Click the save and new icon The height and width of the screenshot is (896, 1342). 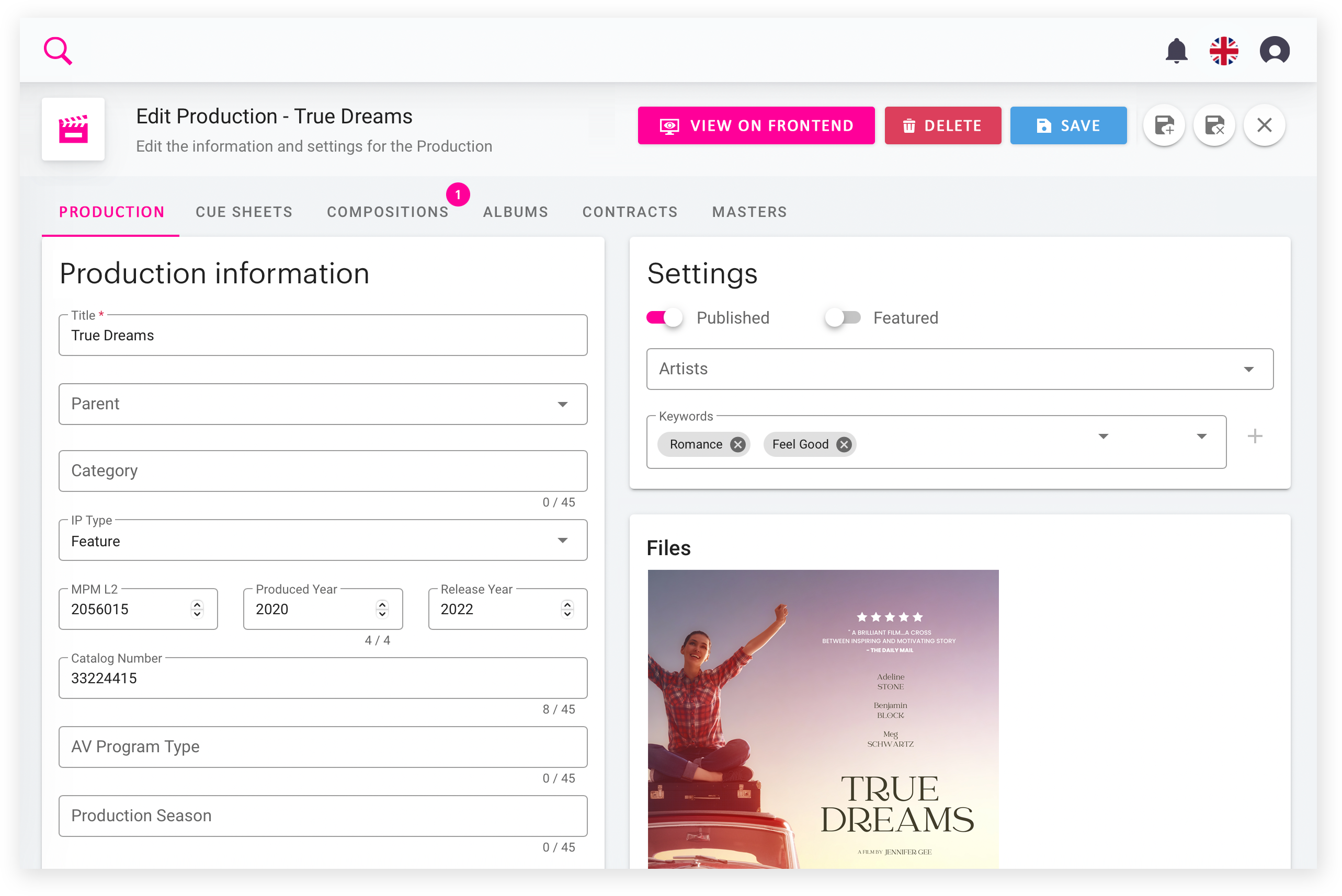click(x=1164, y=125)
